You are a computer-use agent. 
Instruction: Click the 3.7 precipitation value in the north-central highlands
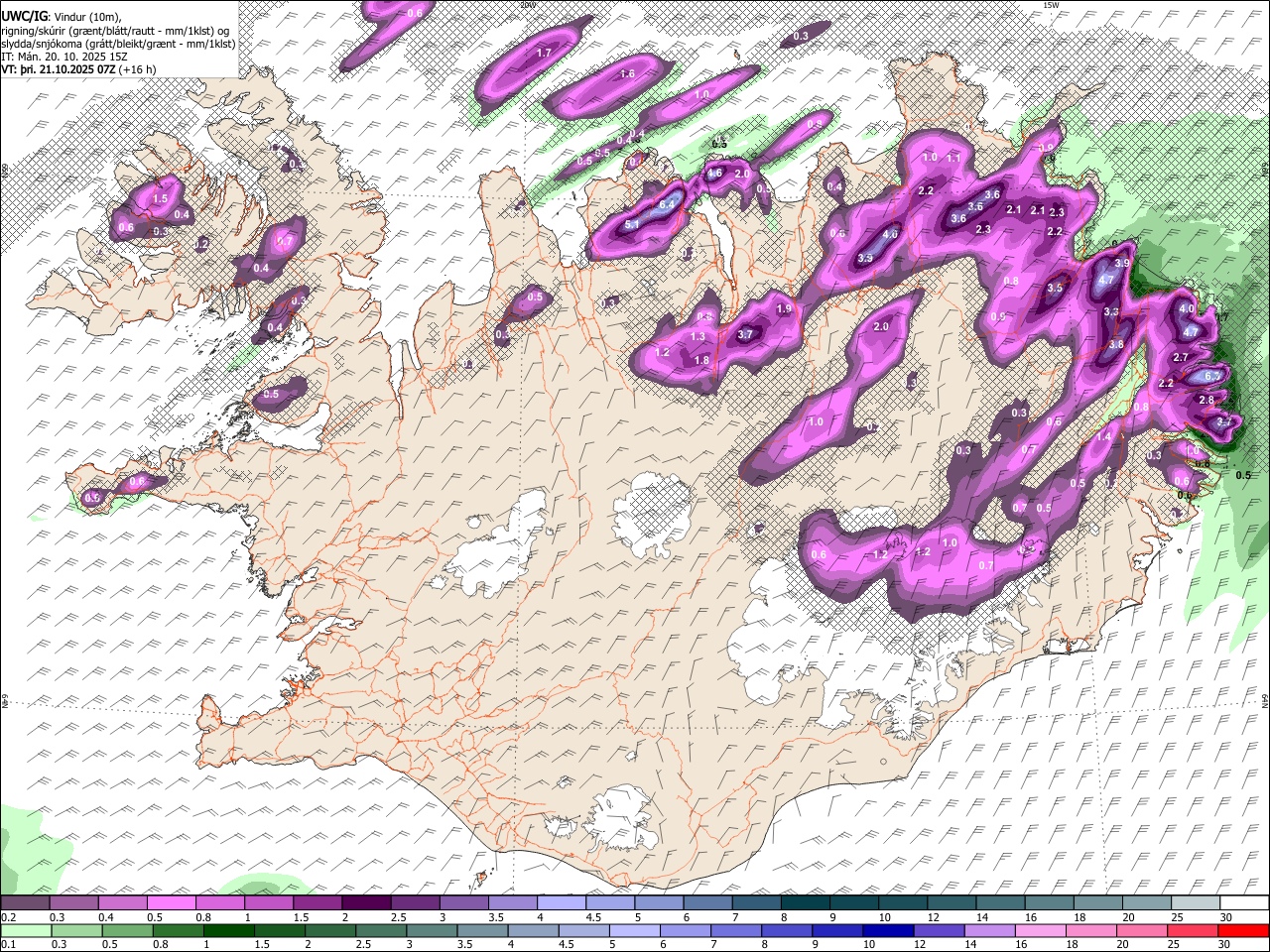point(745,335)
